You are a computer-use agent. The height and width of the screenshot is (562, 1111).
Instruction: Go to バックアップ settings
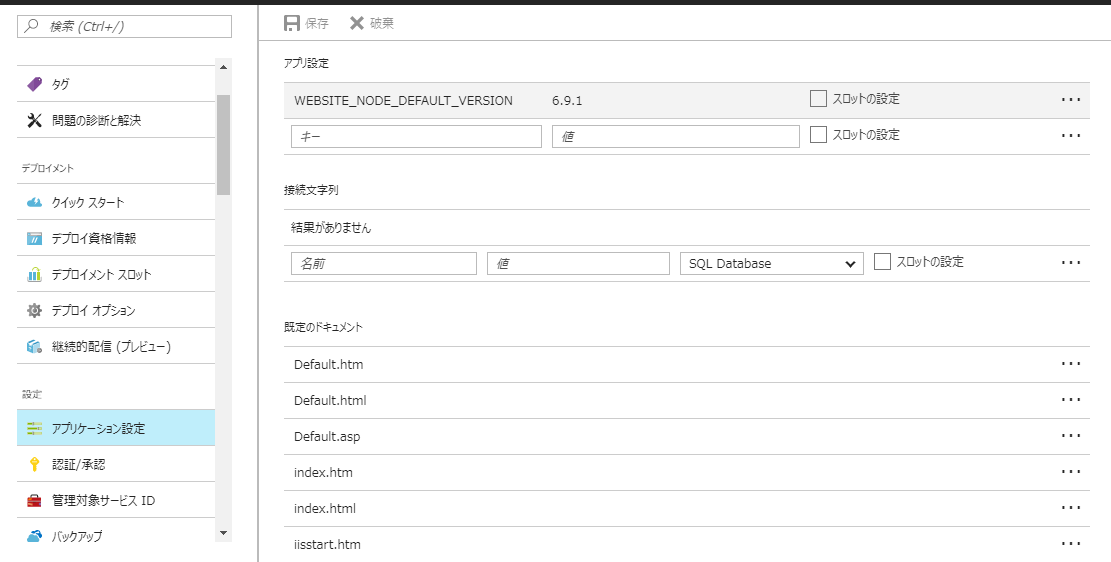click(x=116, y=536)
